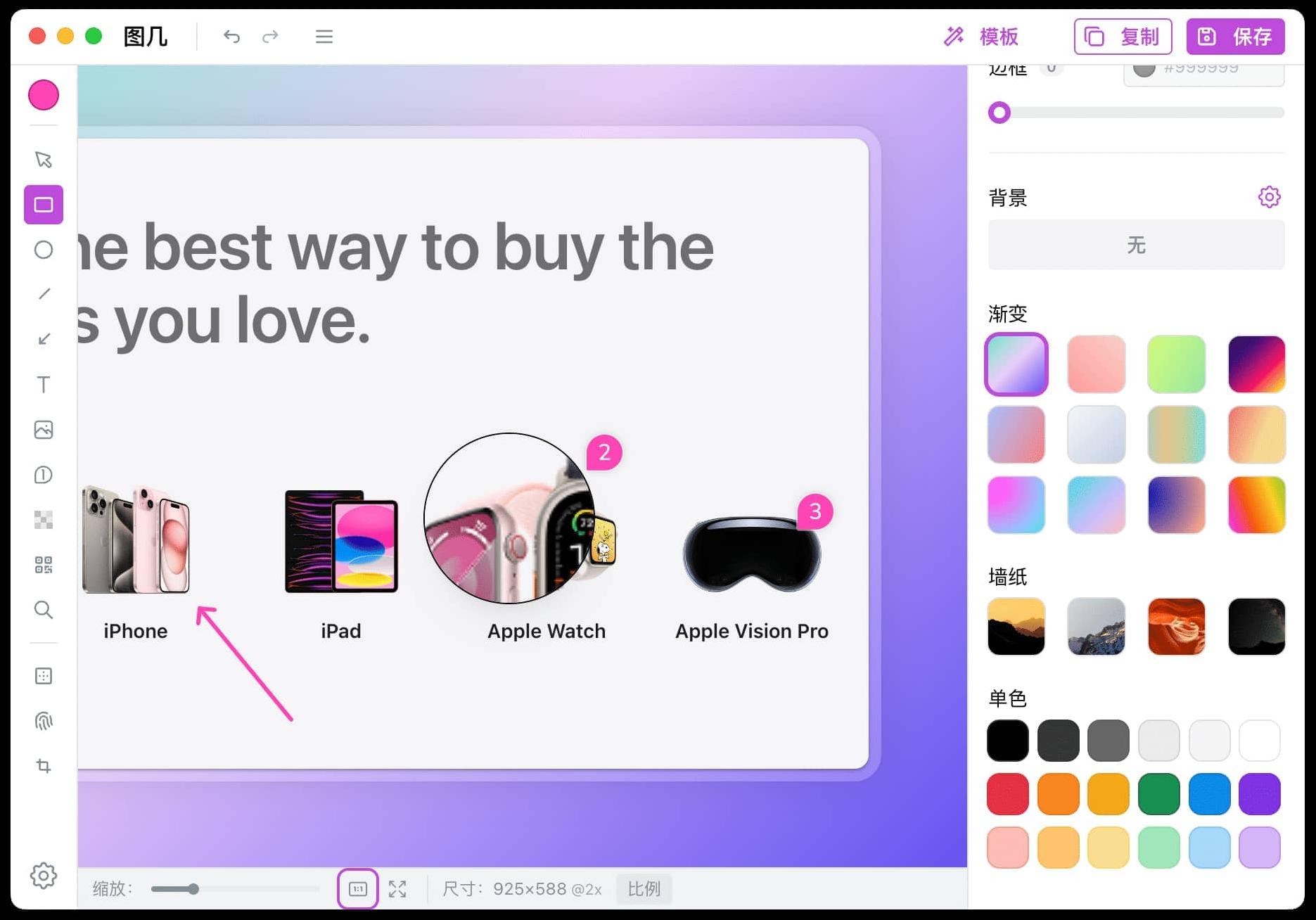This screenshot has width=1316, height=920.
Task: Click the border color hex field
Action: pyautogui.click(x=1204, y=73)
